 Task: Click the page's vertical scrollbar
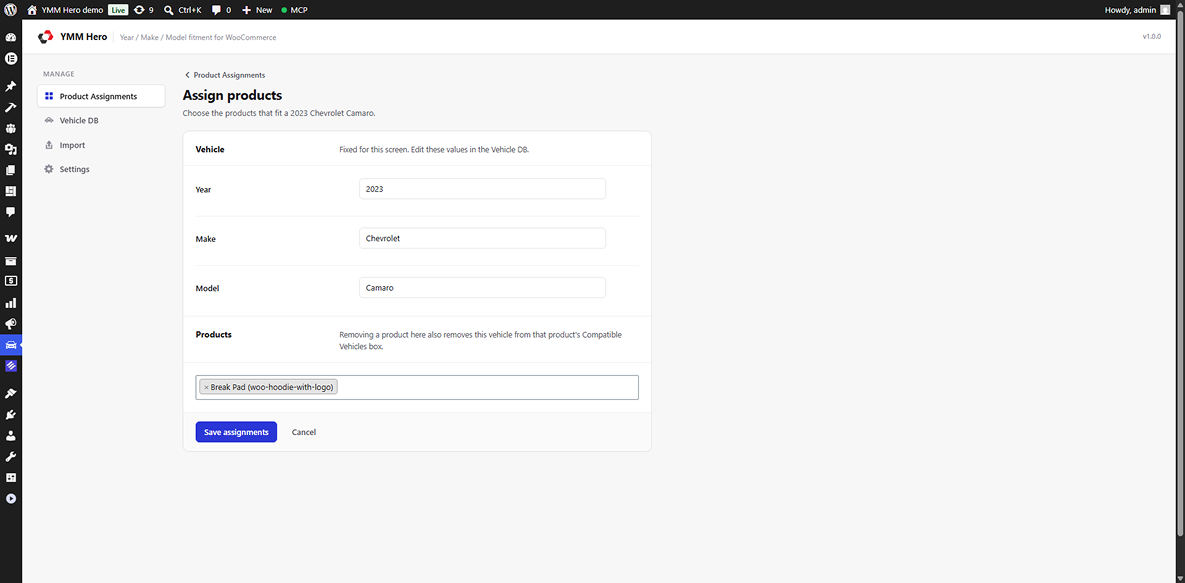tap(1181, 276)
